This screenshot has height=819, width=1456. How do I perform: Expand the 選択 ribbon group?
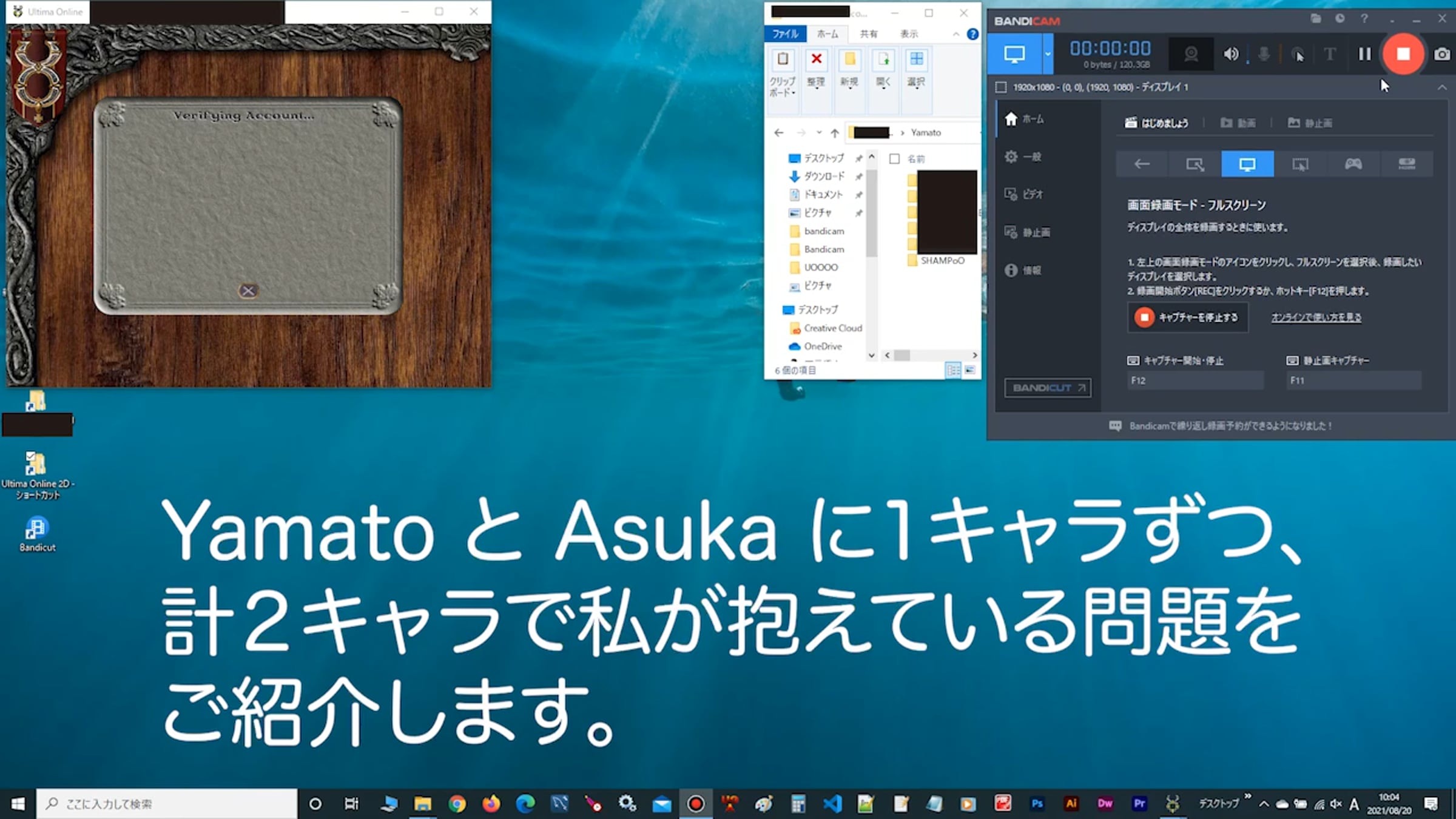coord(916,81)
